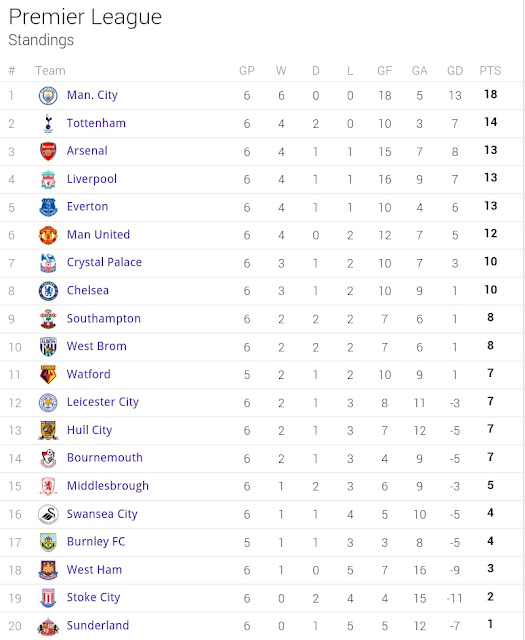Click the GD column header
The width and height of the screenshot is (525, 640).
coord(455,71)
